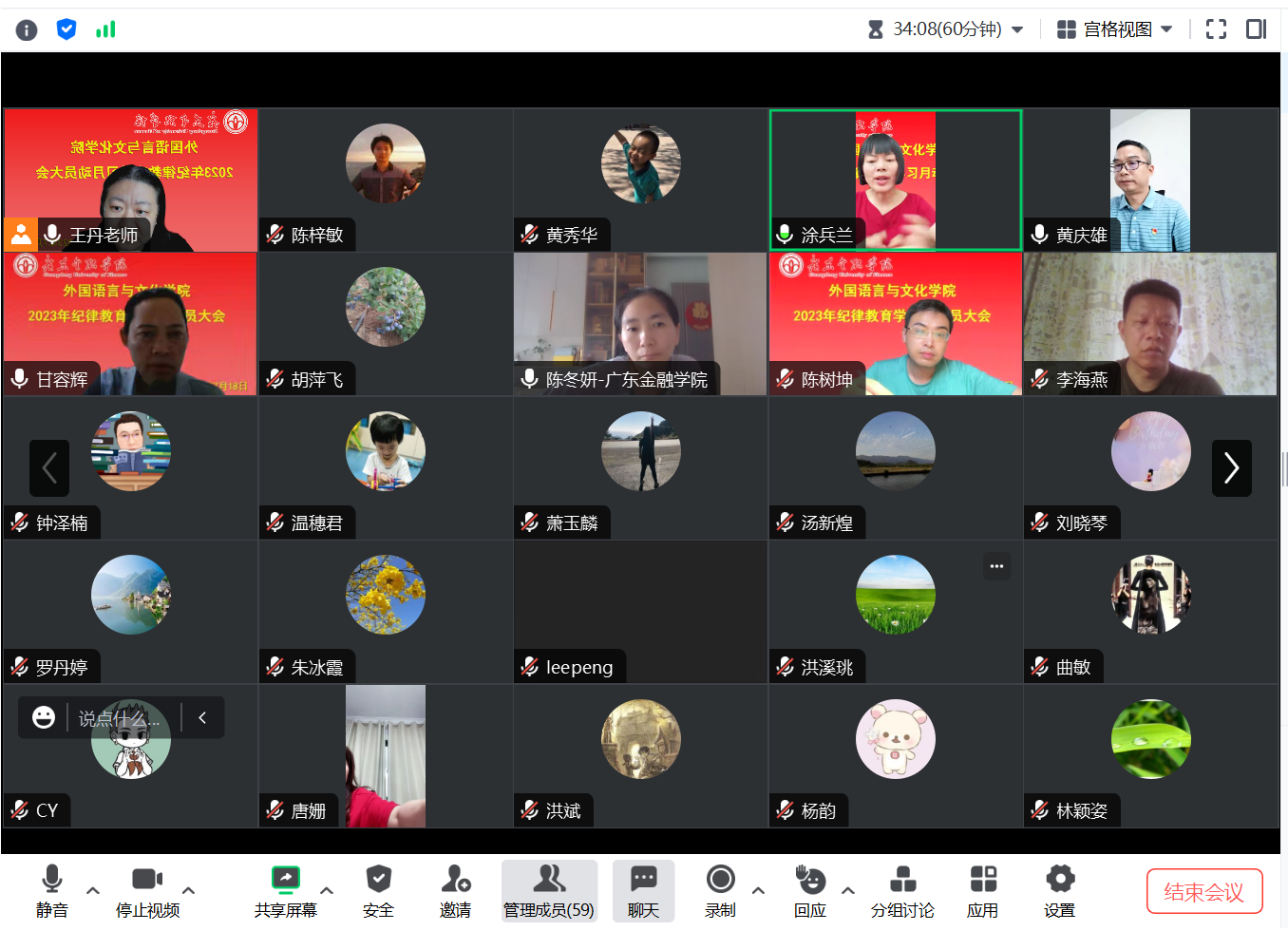Screen dimensions: 1288x931
Task: Go to next page of participants
Action: point(1231,467)
